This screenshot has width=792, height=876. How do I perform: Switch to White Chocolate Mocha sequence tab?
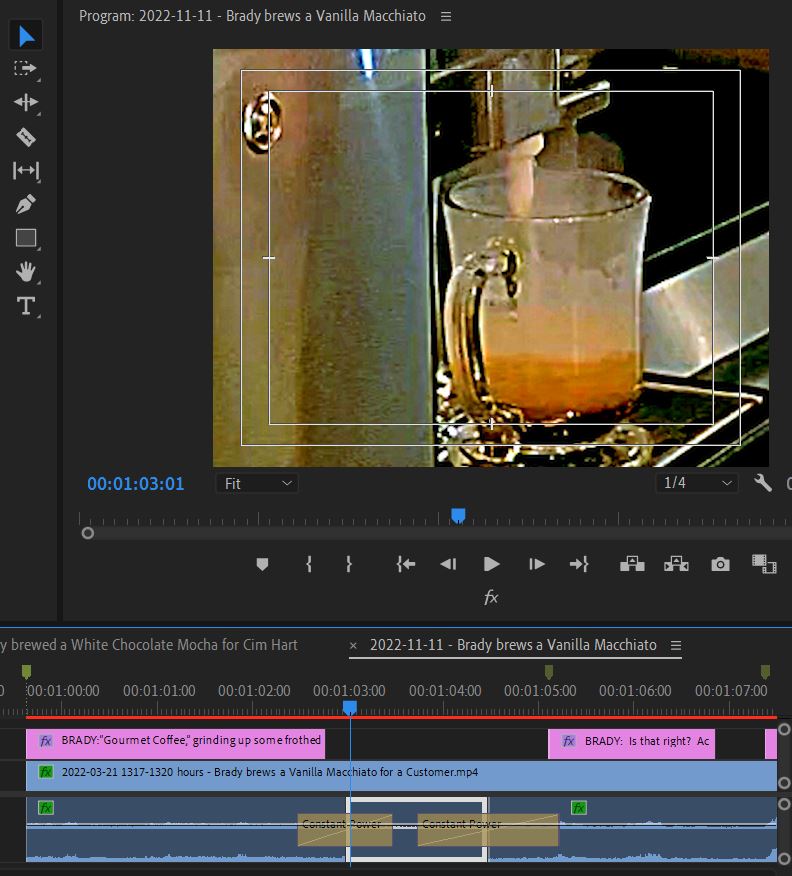pos(149,645)
